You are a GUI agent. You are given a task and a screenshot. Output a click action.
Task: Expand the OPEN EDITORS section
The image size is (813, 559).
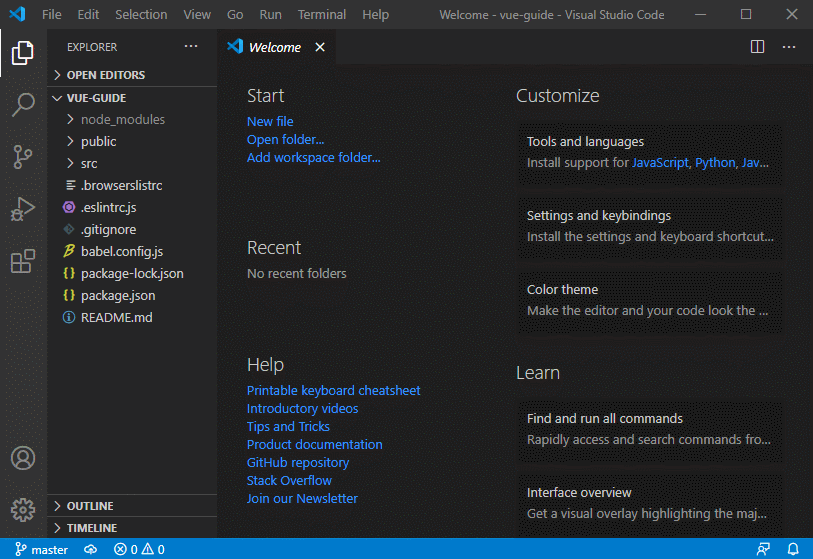132,75
